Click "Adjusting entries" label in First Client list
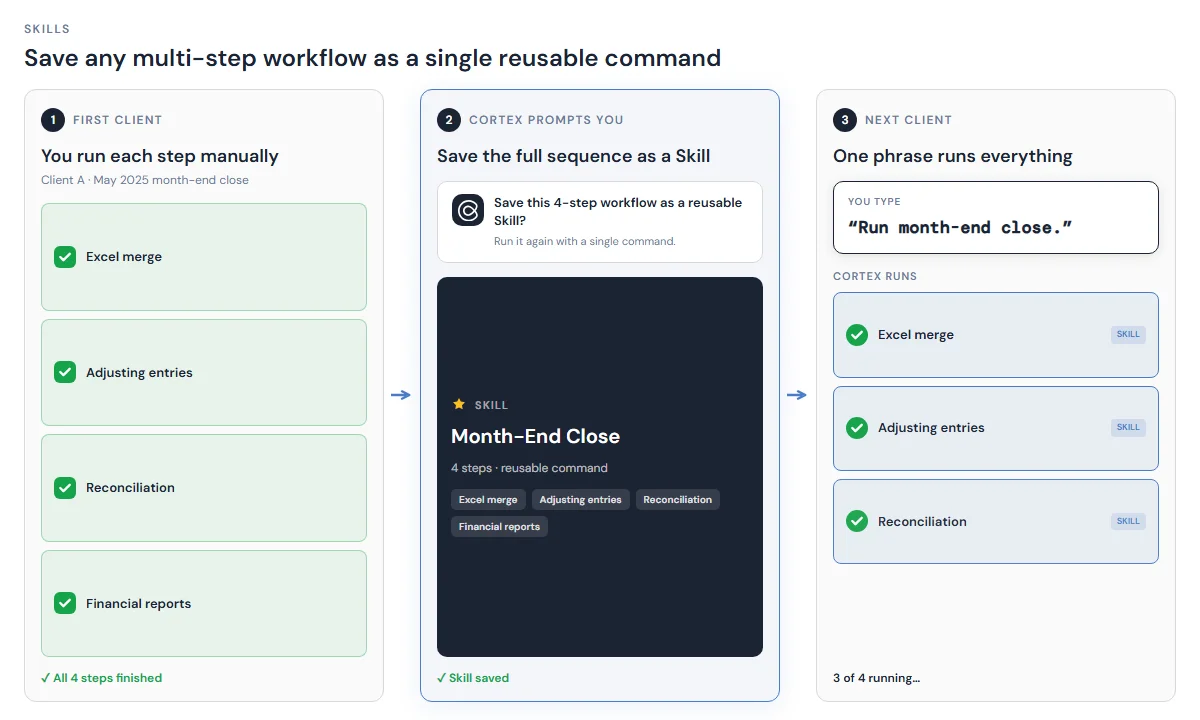The height and width of the screenshot is (720, 1200). point(139,373)
